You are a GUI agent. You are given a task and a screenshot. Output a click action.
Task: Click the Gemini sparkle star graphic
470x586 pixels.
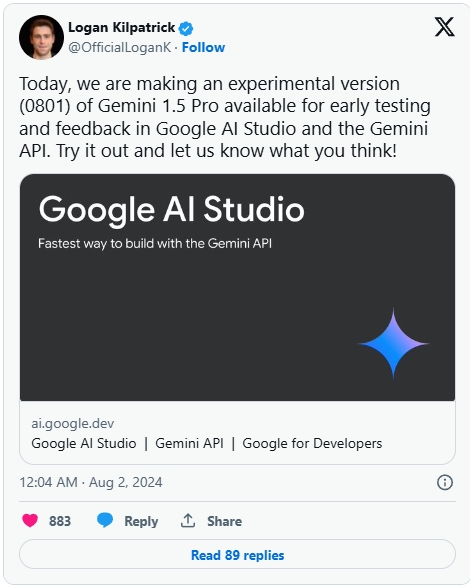(x=393, y=343)
